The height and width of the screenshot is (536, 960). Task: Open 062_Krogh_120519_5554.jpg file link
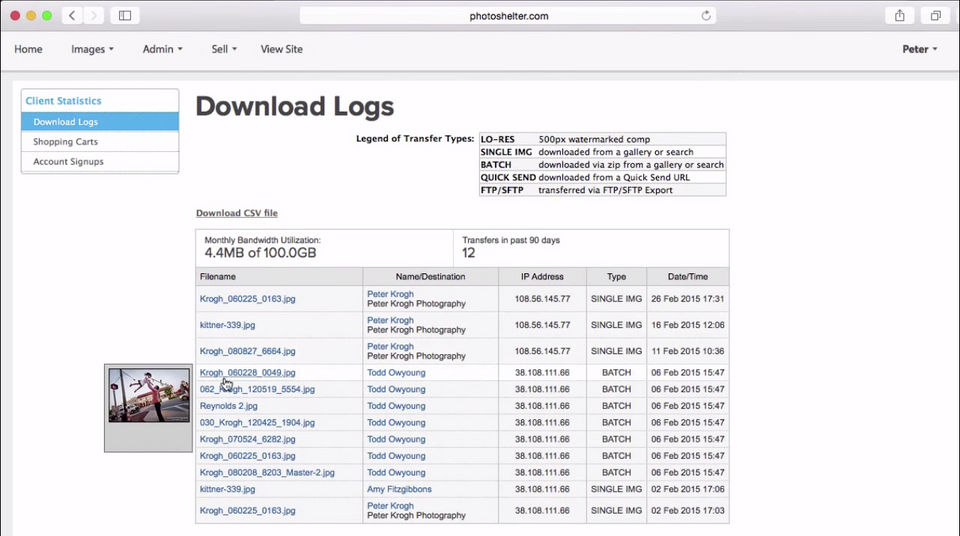257,389
